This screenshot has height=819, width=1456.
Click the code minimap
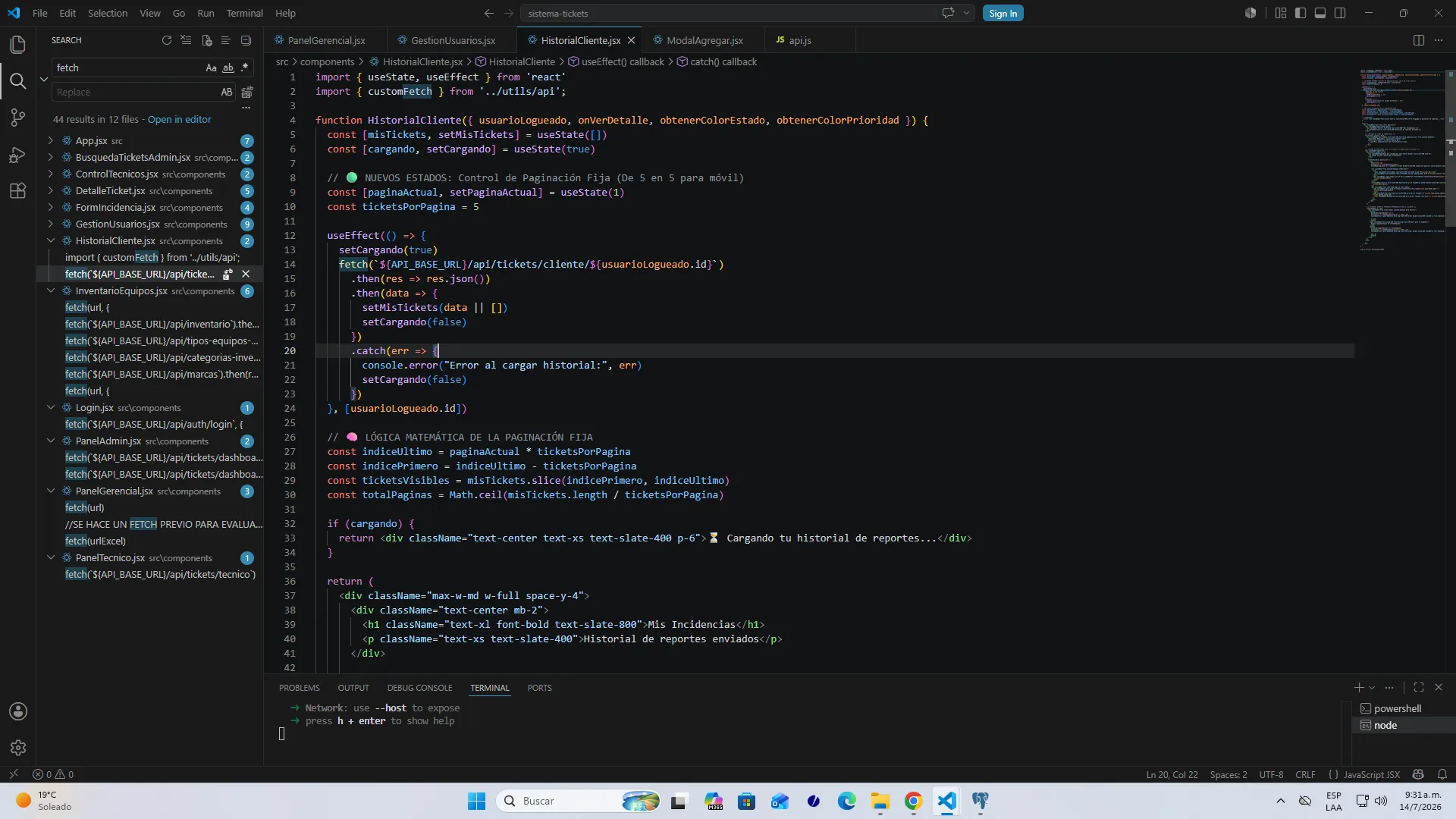tap(1401, 159)
